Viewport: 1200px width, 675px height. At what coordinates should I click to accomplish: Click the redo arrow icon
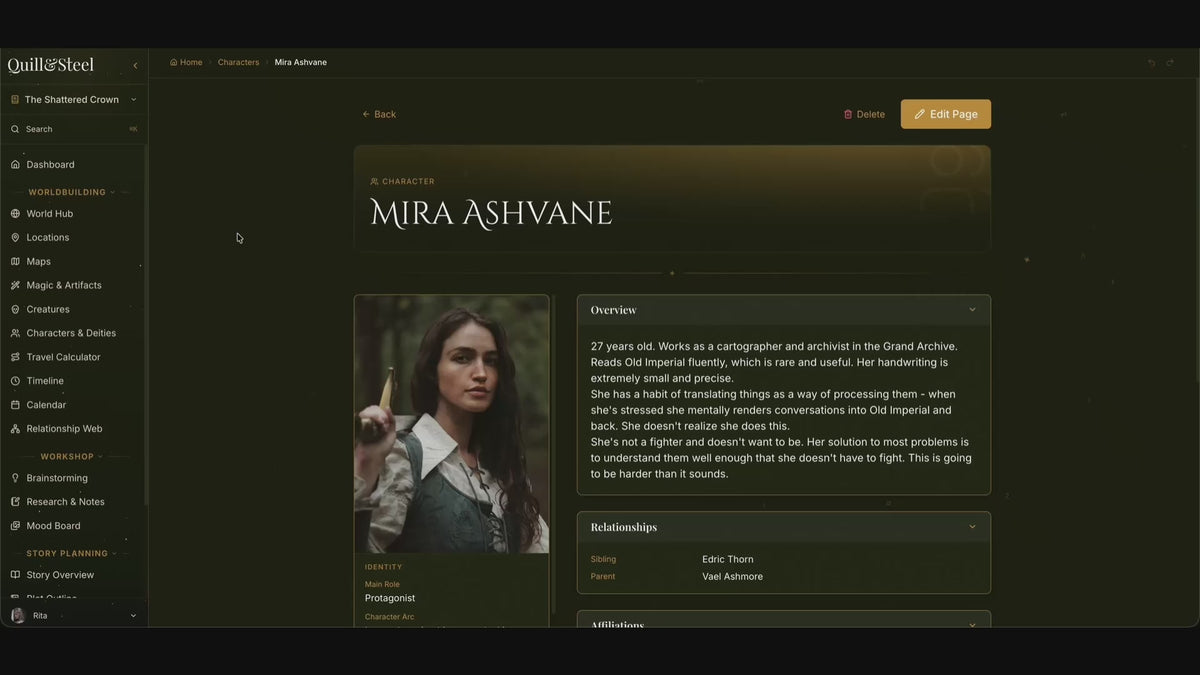[x=1170, y=63]
